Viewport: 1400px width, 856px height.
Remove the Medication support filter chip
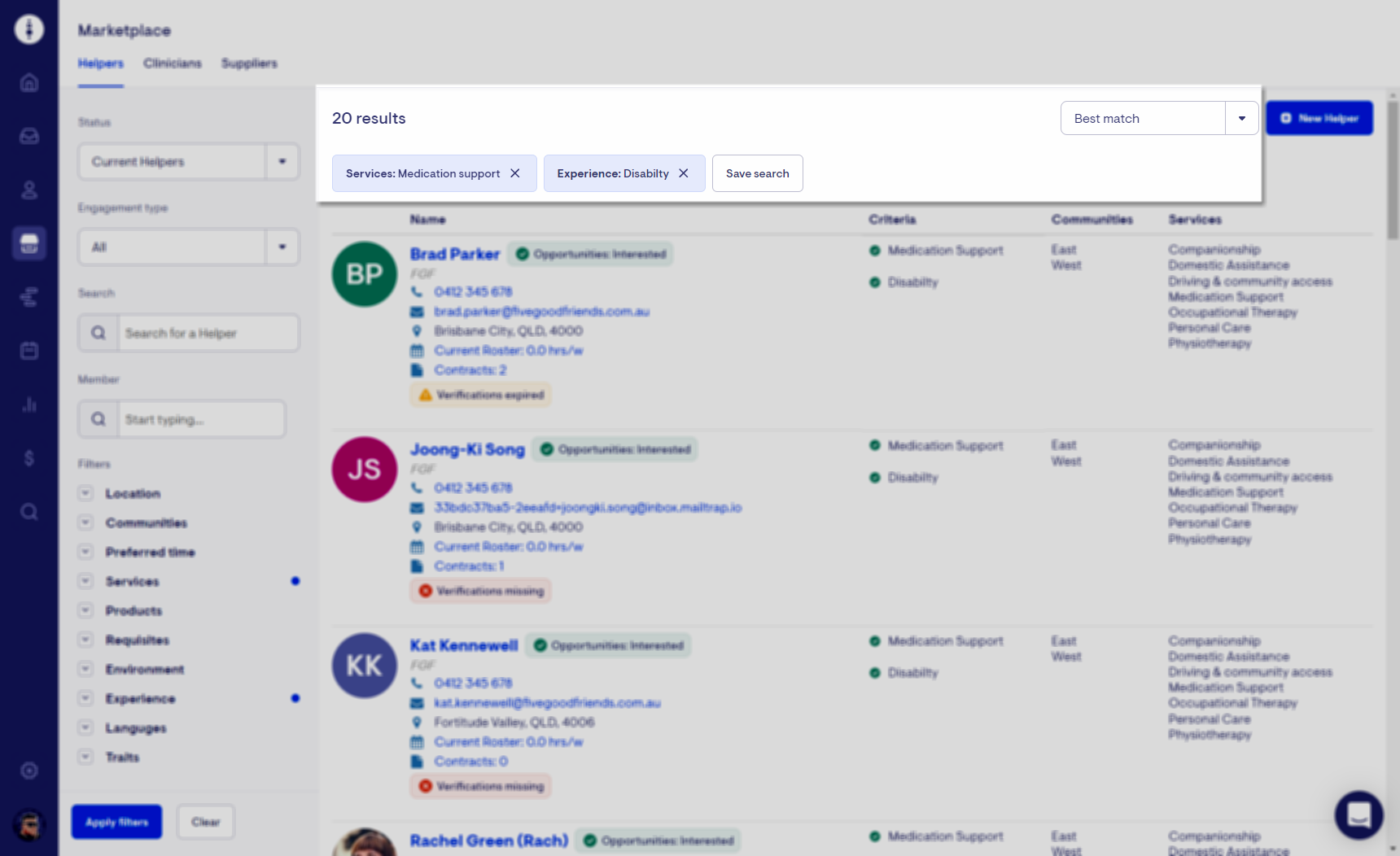click(x=515, y=173)
